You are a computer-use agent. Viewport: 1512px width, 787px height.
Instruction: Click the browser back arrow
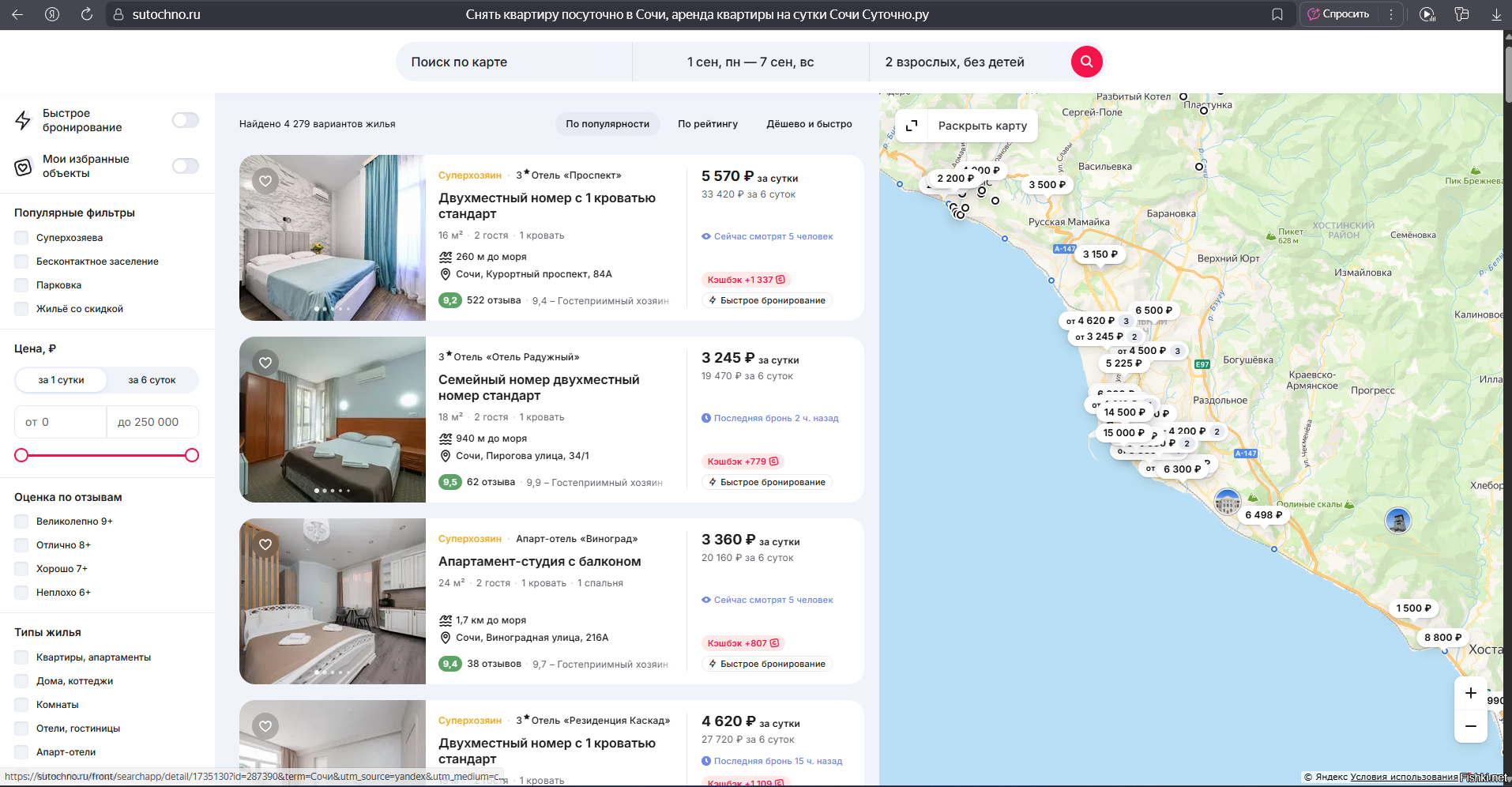(x=17, y=14)
